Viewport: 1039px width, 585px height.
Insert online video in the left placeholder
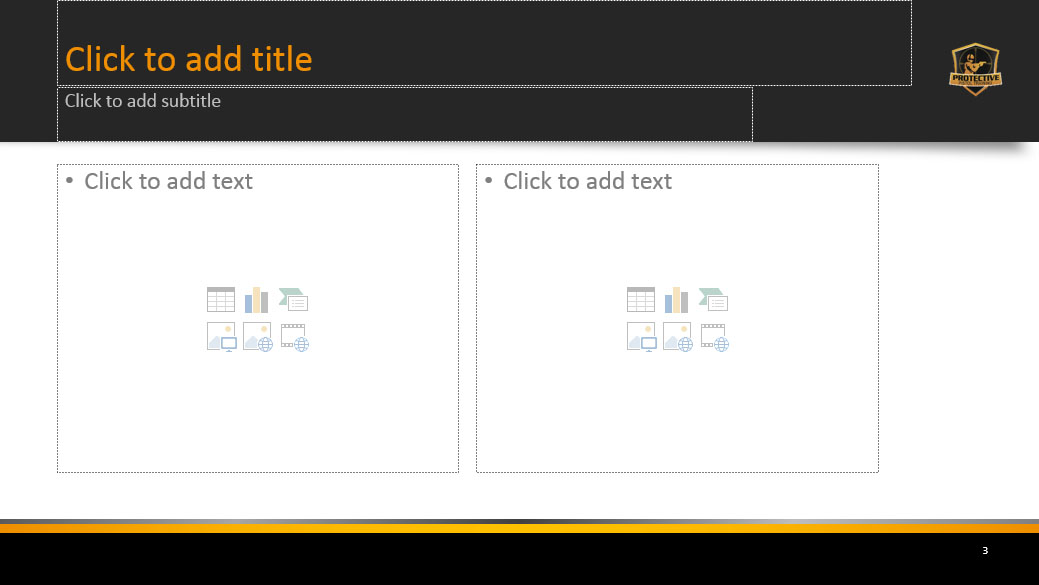[294, 337]
